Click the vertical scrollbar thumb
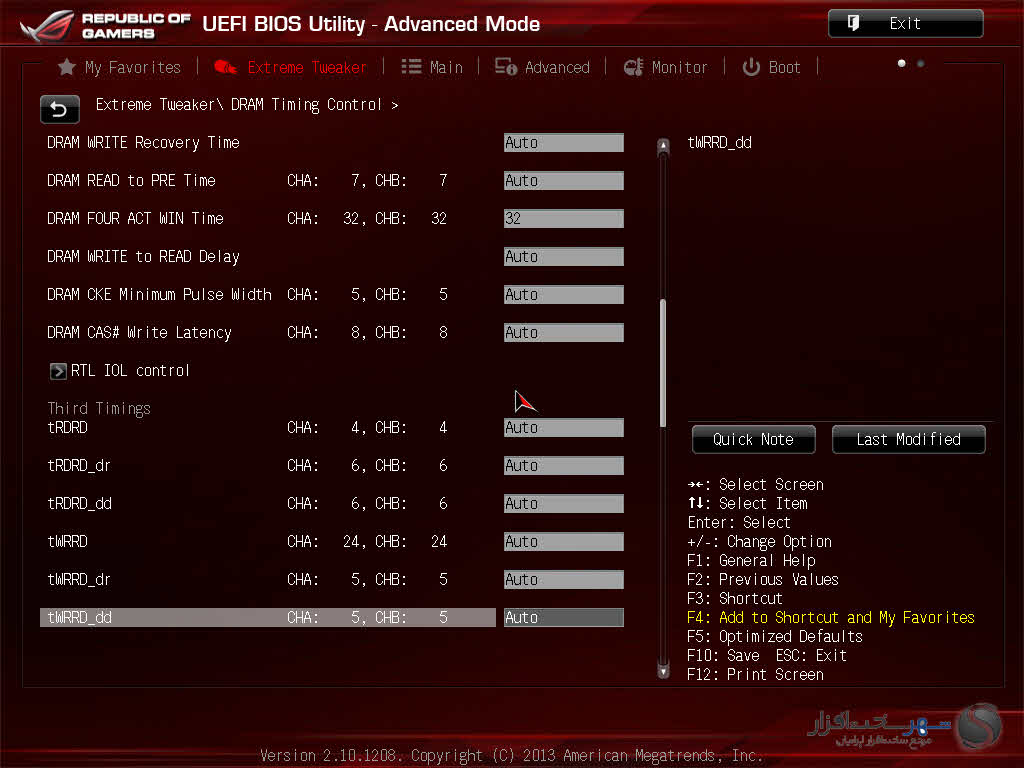 (x=662, y=362)
